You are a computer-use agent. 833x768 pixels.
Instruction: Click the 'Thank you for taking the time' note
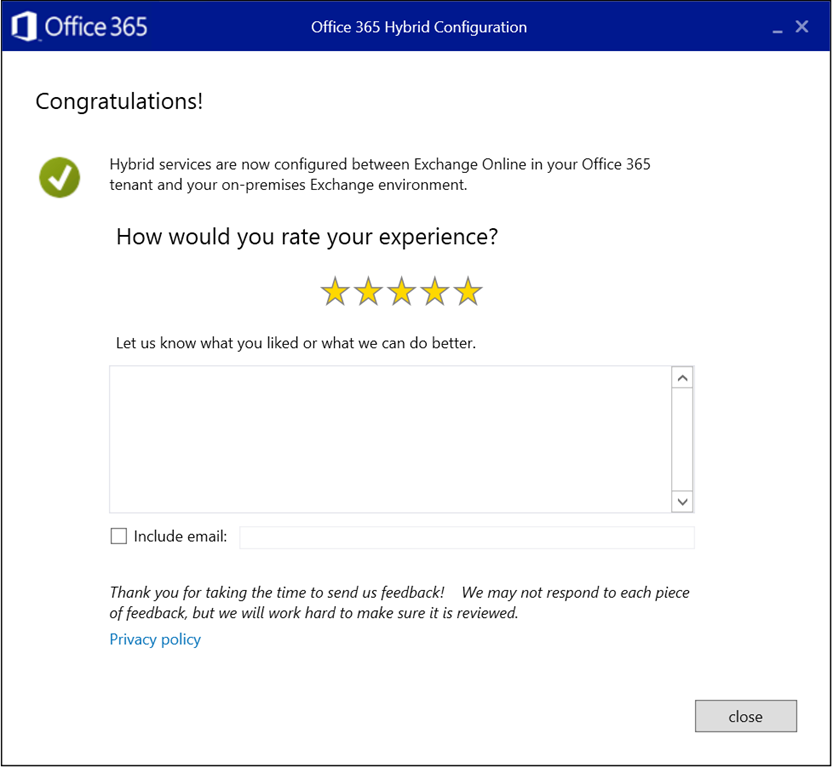400,602
